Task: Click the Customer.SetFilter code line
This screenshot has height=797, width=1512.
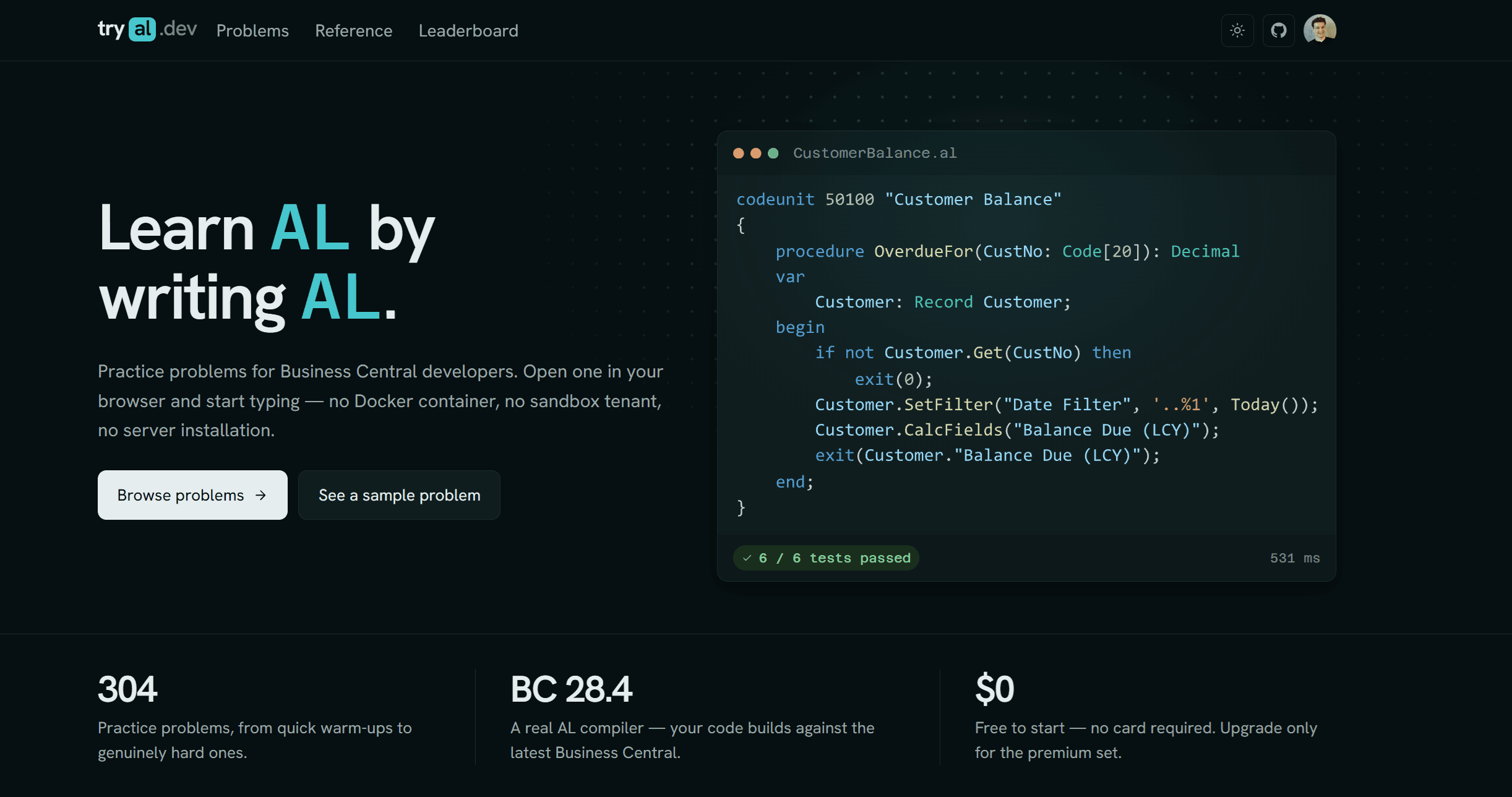Action: [x=1067, y=405]
